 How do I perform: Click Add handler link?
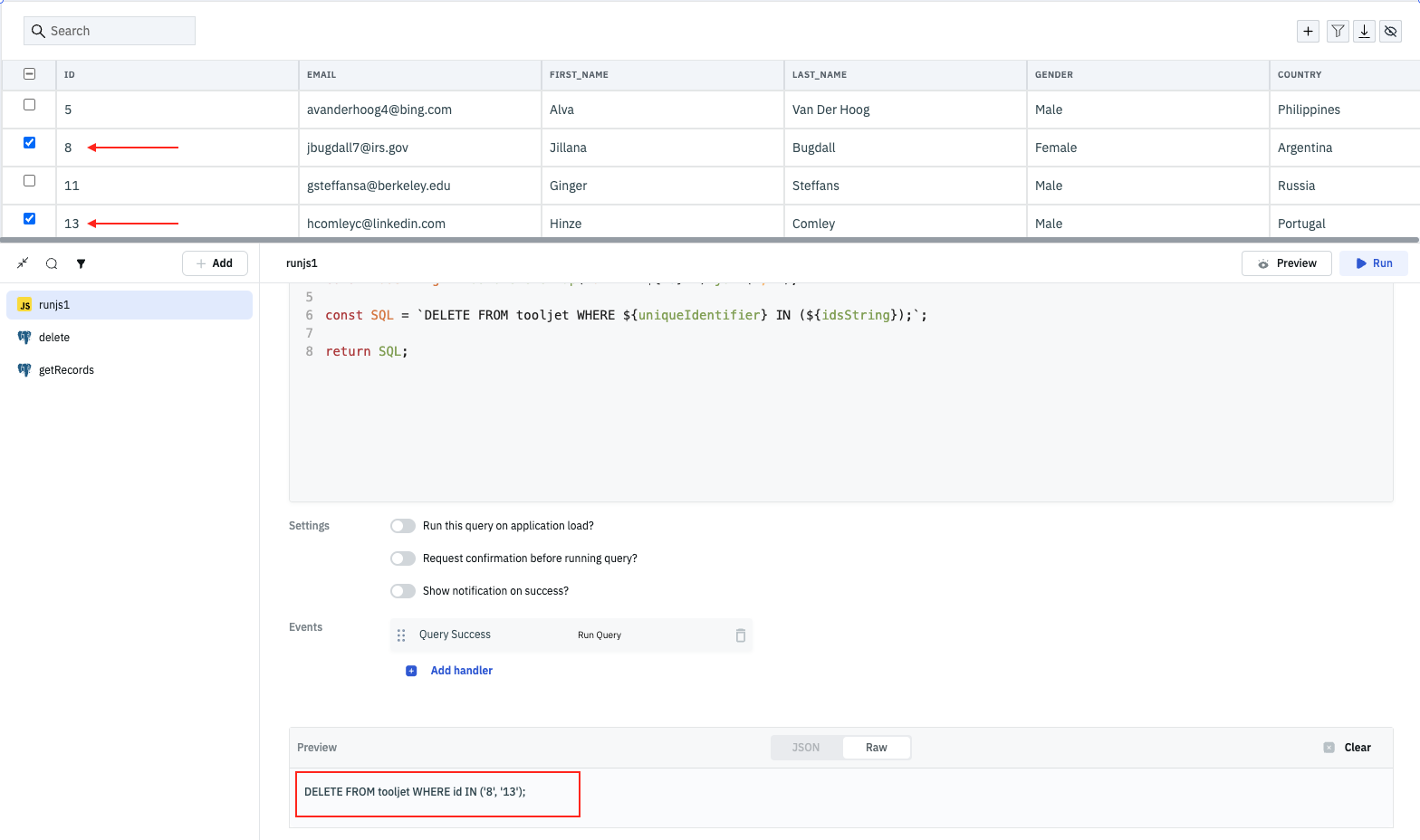pyautogui.click(x=461, y=671)
